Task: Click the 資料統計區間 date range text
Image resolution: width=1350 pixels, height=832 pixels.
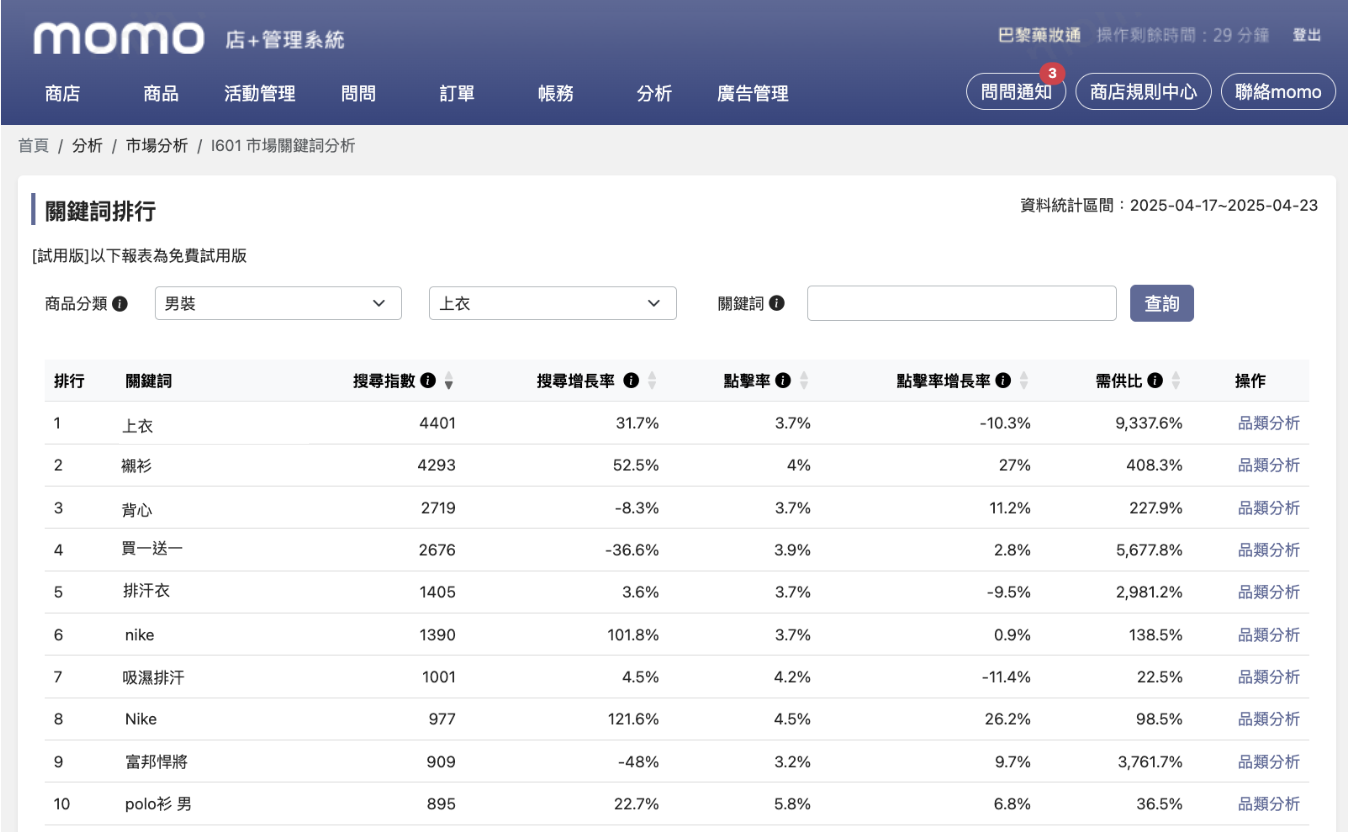Action: (1169, 205)
